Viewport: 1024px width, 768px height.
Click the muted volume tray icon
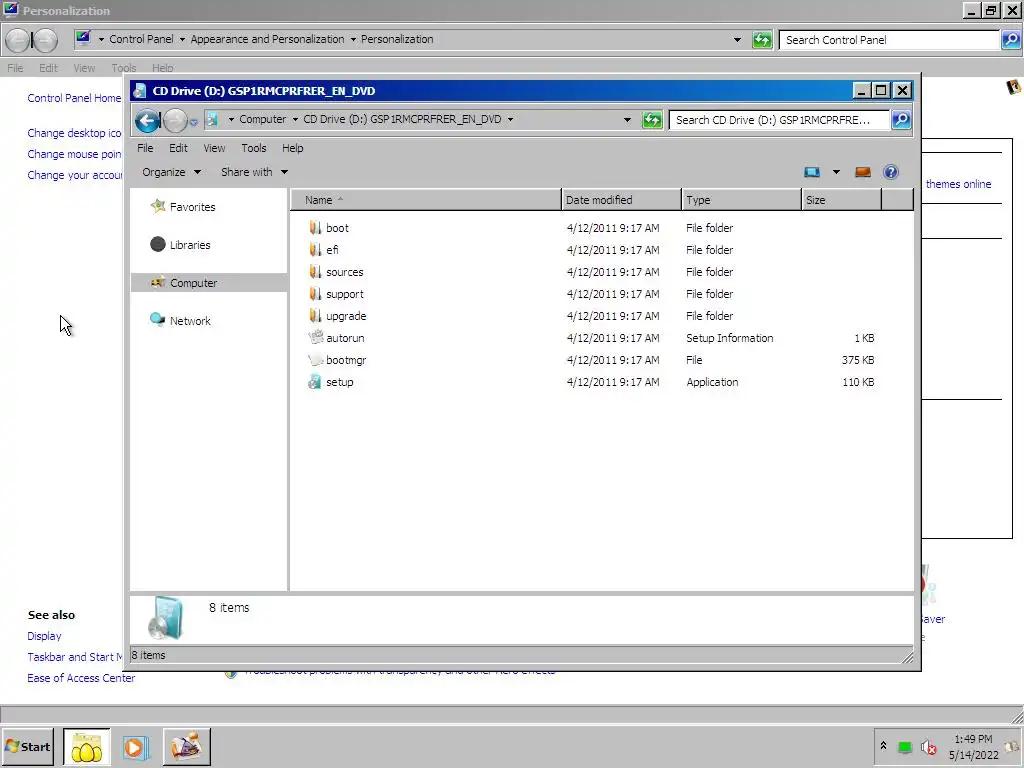928,746
